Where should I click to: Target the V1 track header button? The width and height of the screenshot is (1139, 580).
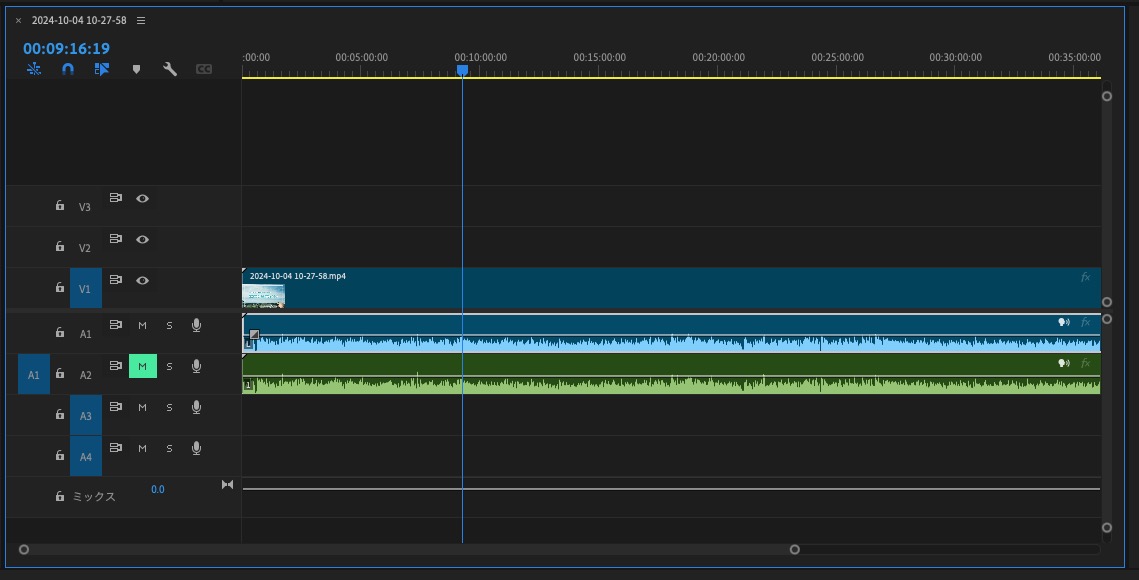coord(85,289)
